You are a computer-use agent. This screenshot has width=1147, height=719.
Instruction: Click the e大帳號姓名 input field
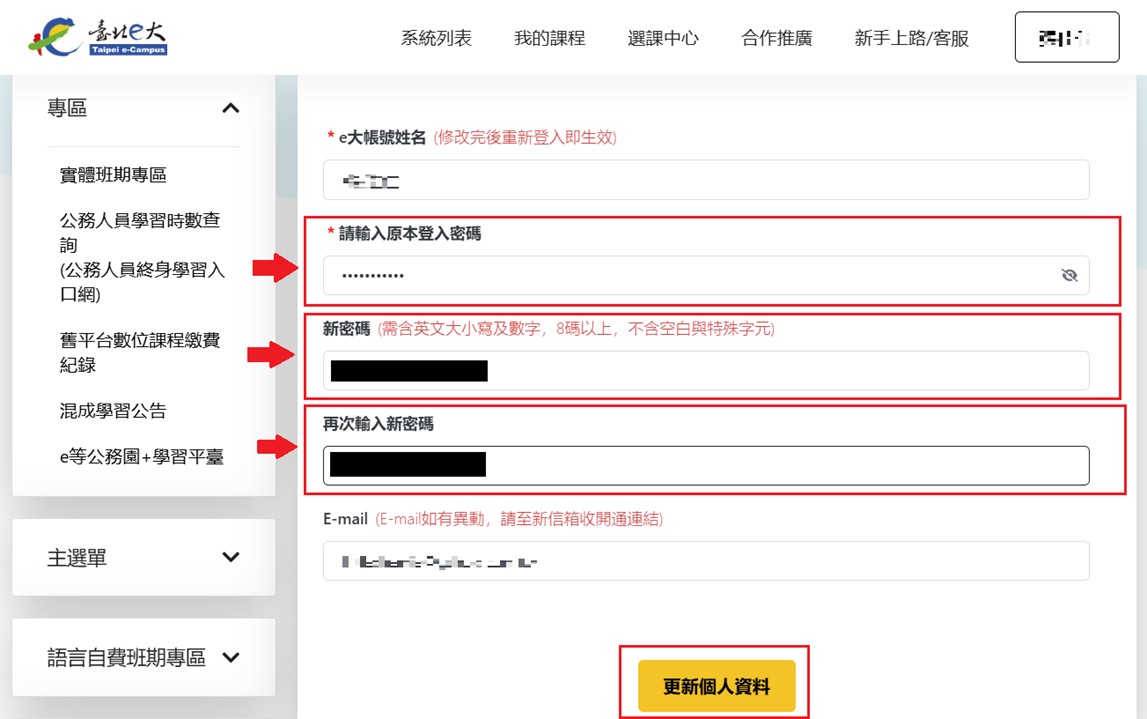pyautogui.click(x=705, y=180)
